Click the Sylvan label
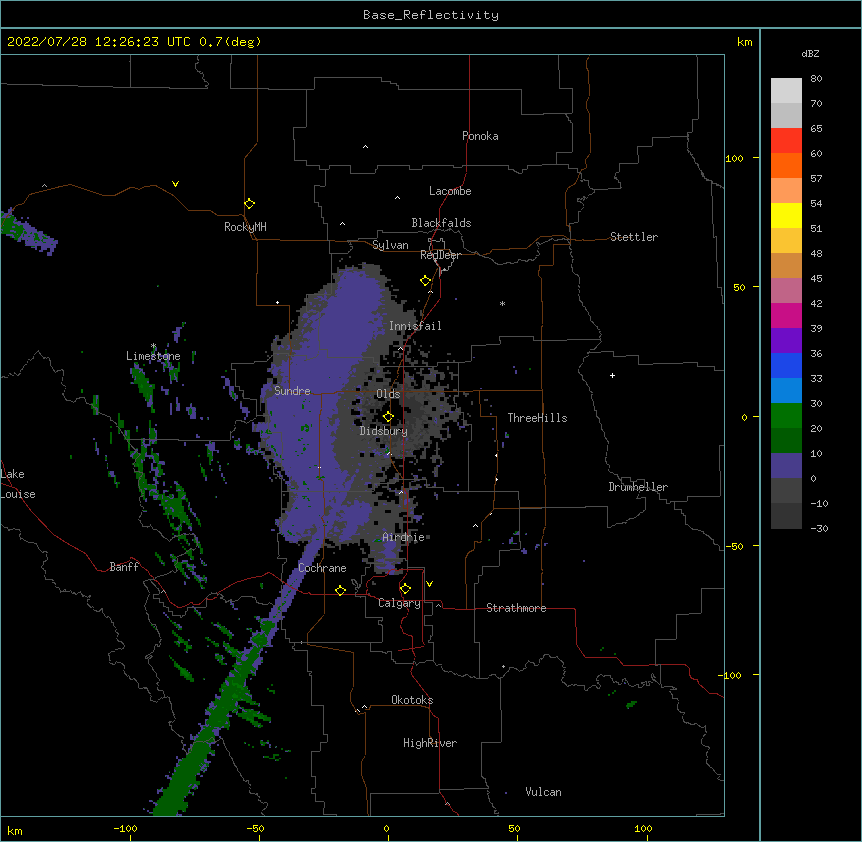 coord(390,245)
